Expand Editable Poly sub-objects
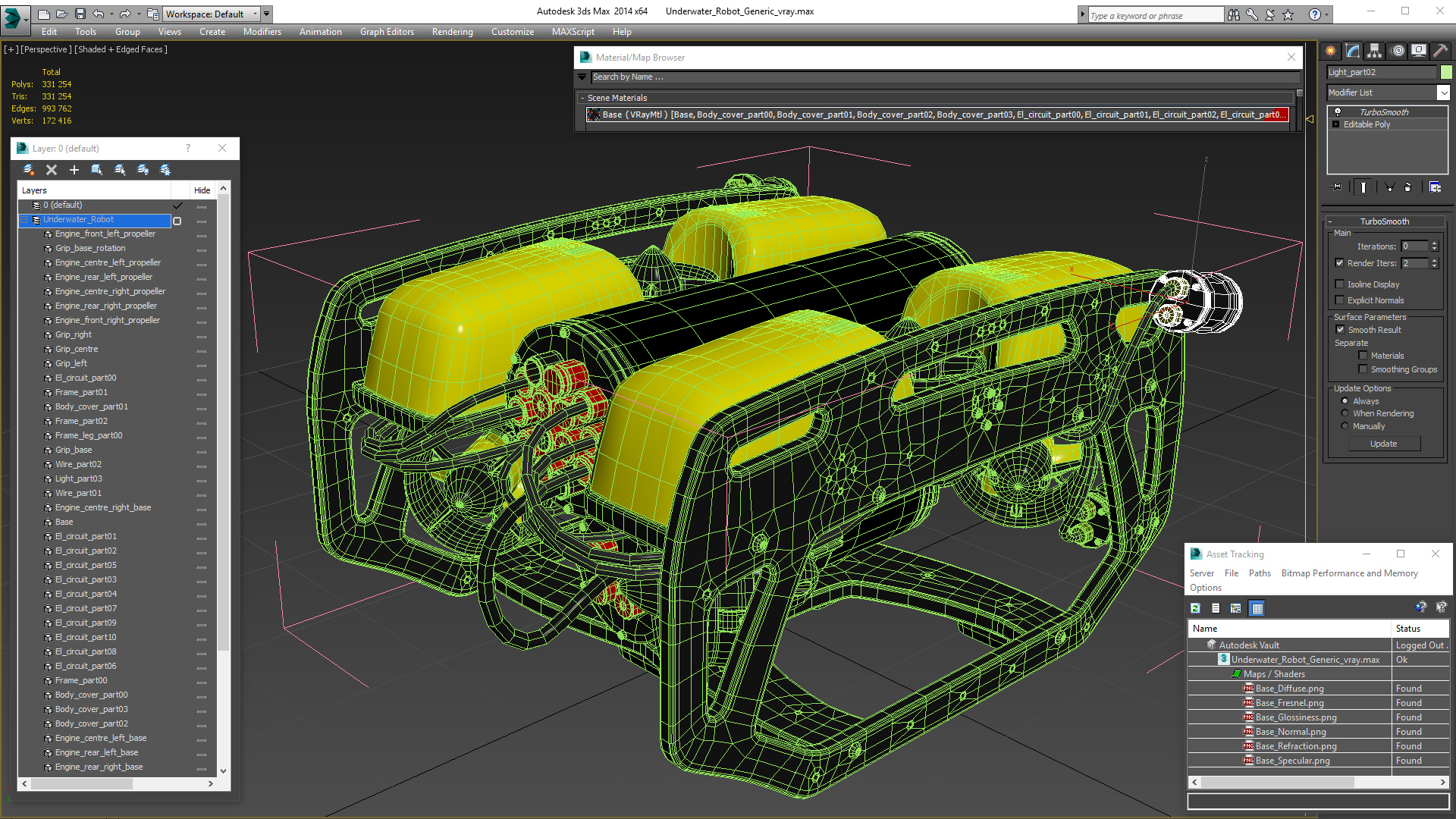1456x819 pixels. point(1336,124)
